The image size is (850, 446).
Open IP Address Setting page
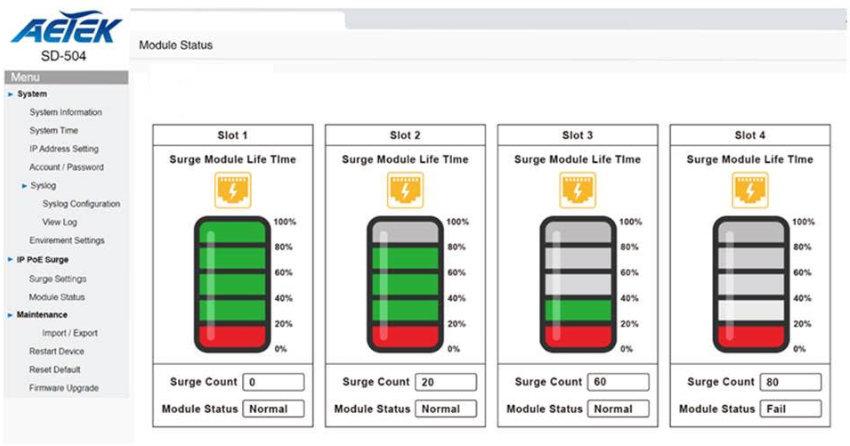click(64, 149)
